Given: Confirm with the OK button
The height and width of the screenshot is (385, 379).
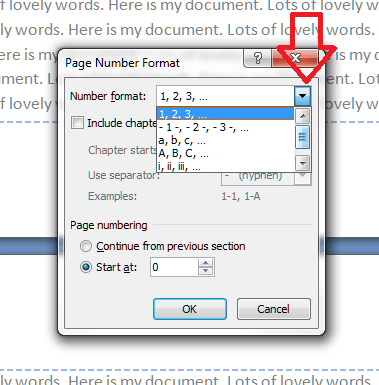Looking at the screenshot, I should [190, 309].
